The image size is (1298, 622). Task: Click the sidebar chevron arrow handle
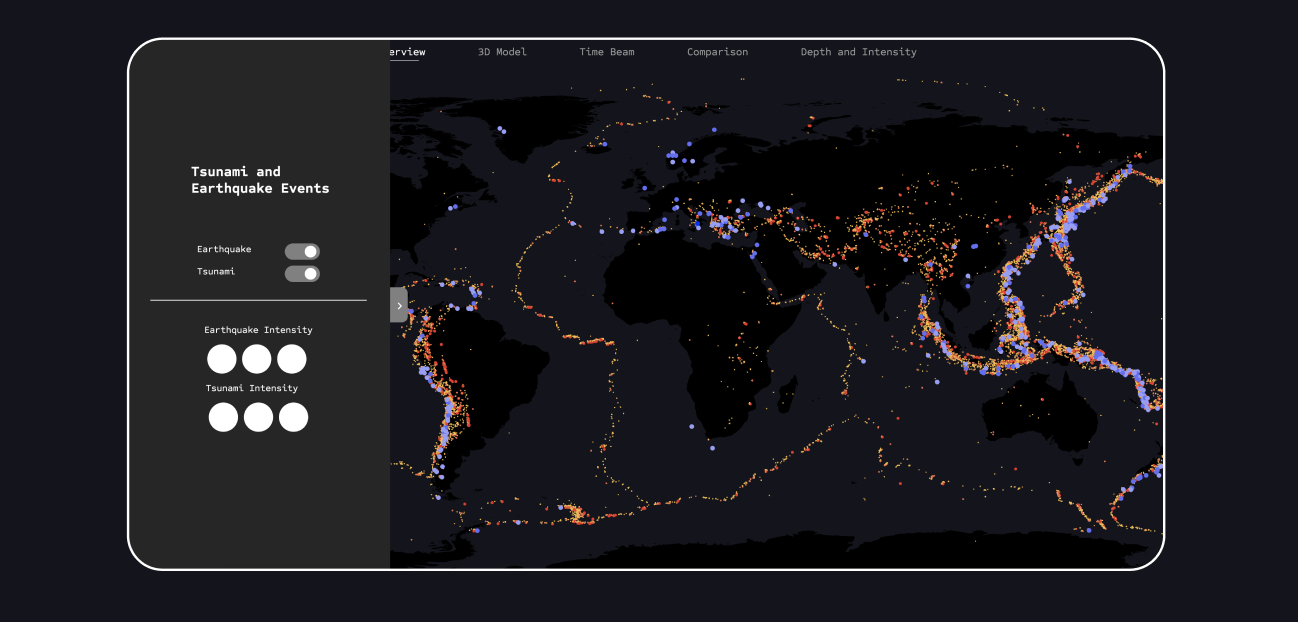tap(399, 305)
